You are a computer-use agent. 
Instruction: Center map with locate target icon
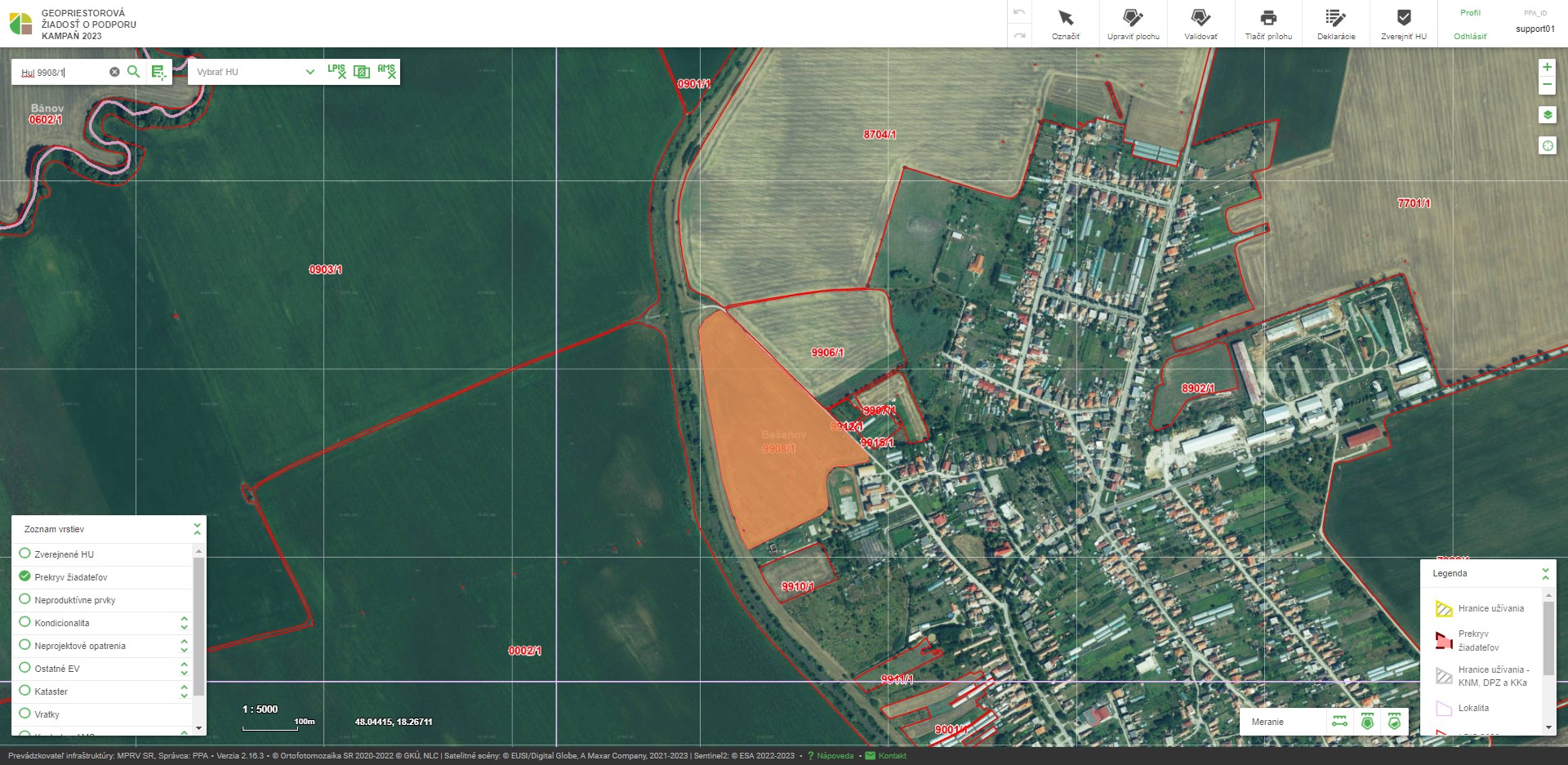1548,145
